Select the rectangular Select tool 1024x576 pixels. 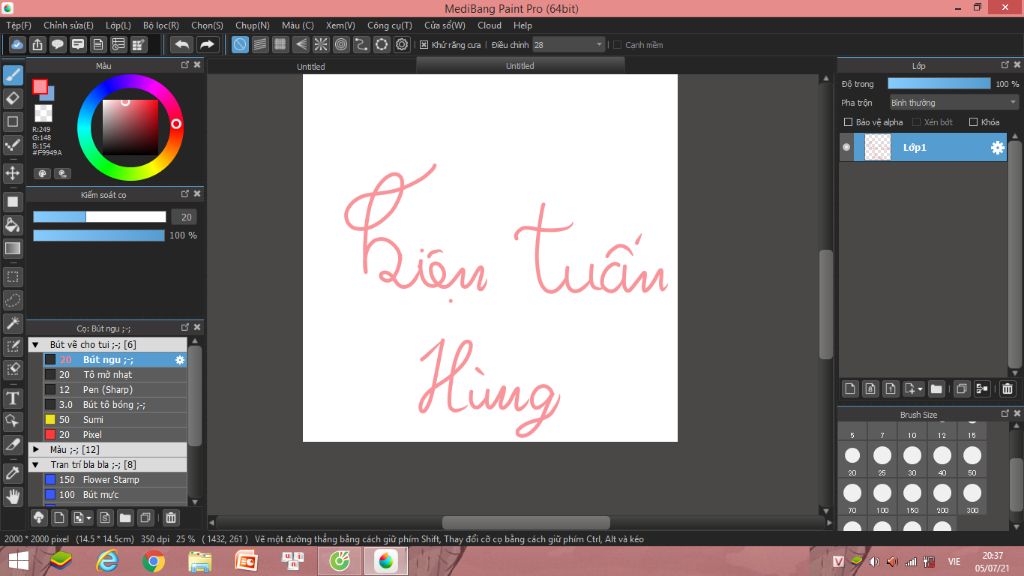coord(12,277)
